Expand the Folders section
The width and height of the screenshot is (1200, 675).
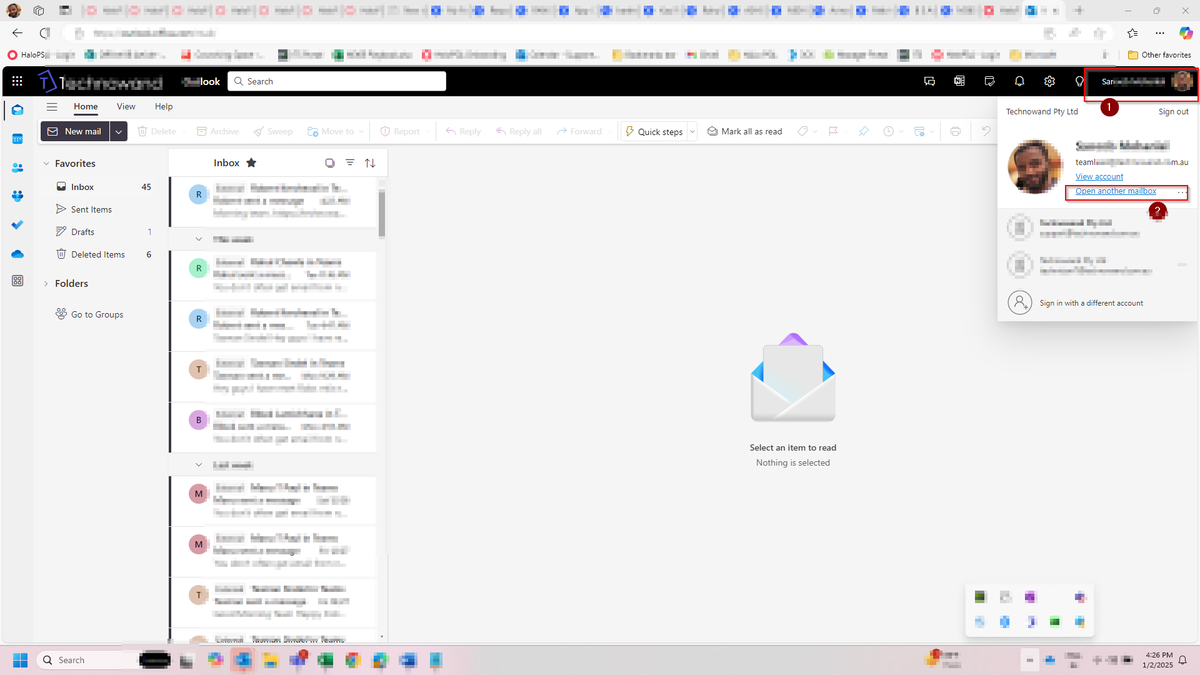pos(46,284)
